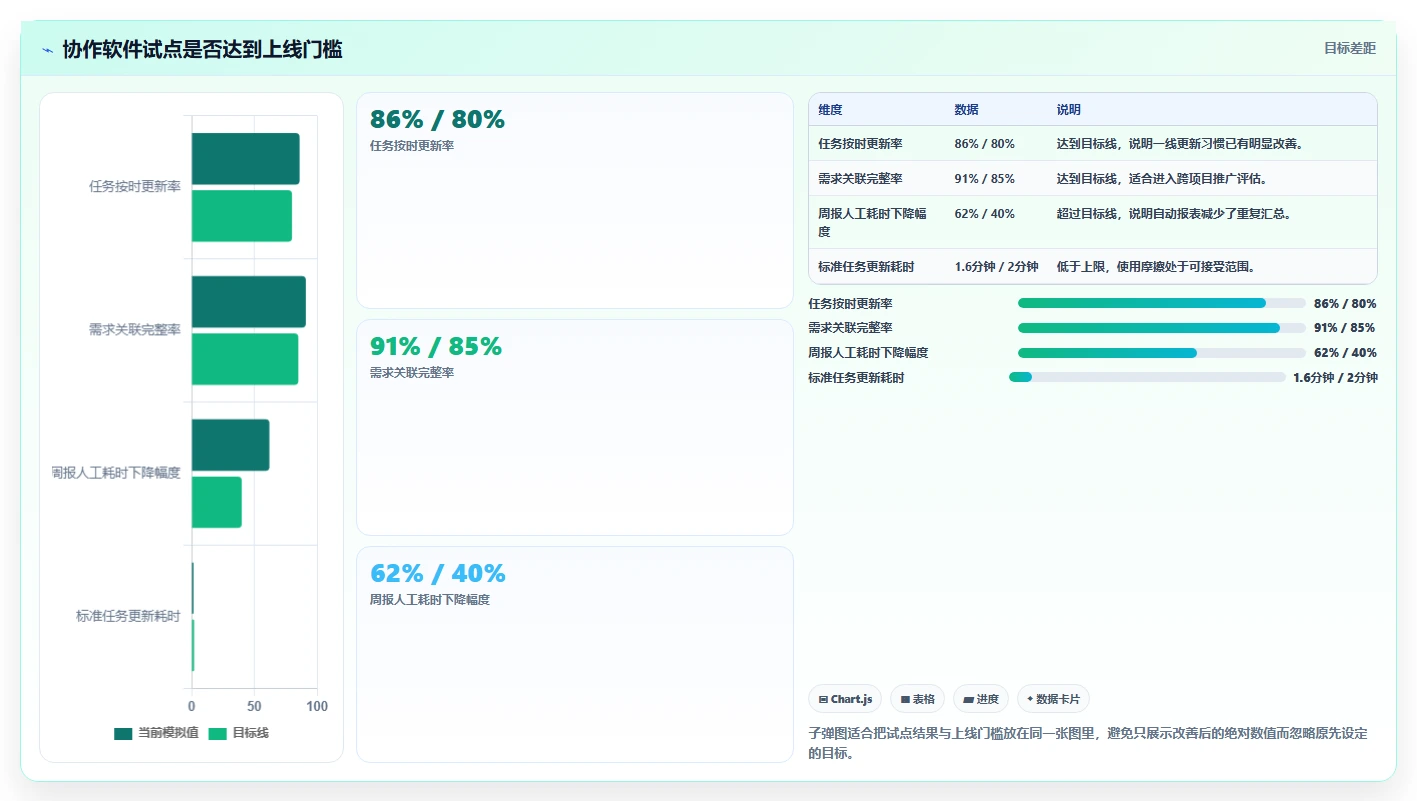1417x801 pixels.
Task: Click table value 62% / 40%
Action: [x=984, y=213]
